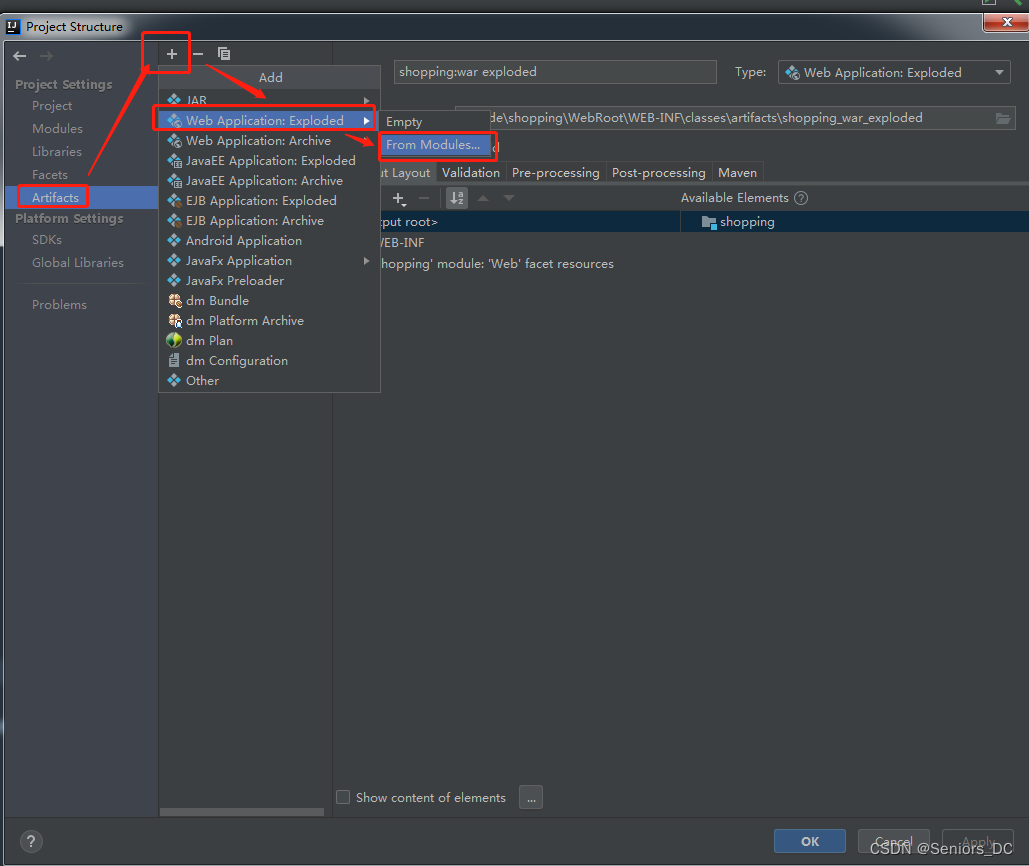Select JavaFx Application entry
Viewport: 1029px width, 866px height.
[x=269, y=261]
